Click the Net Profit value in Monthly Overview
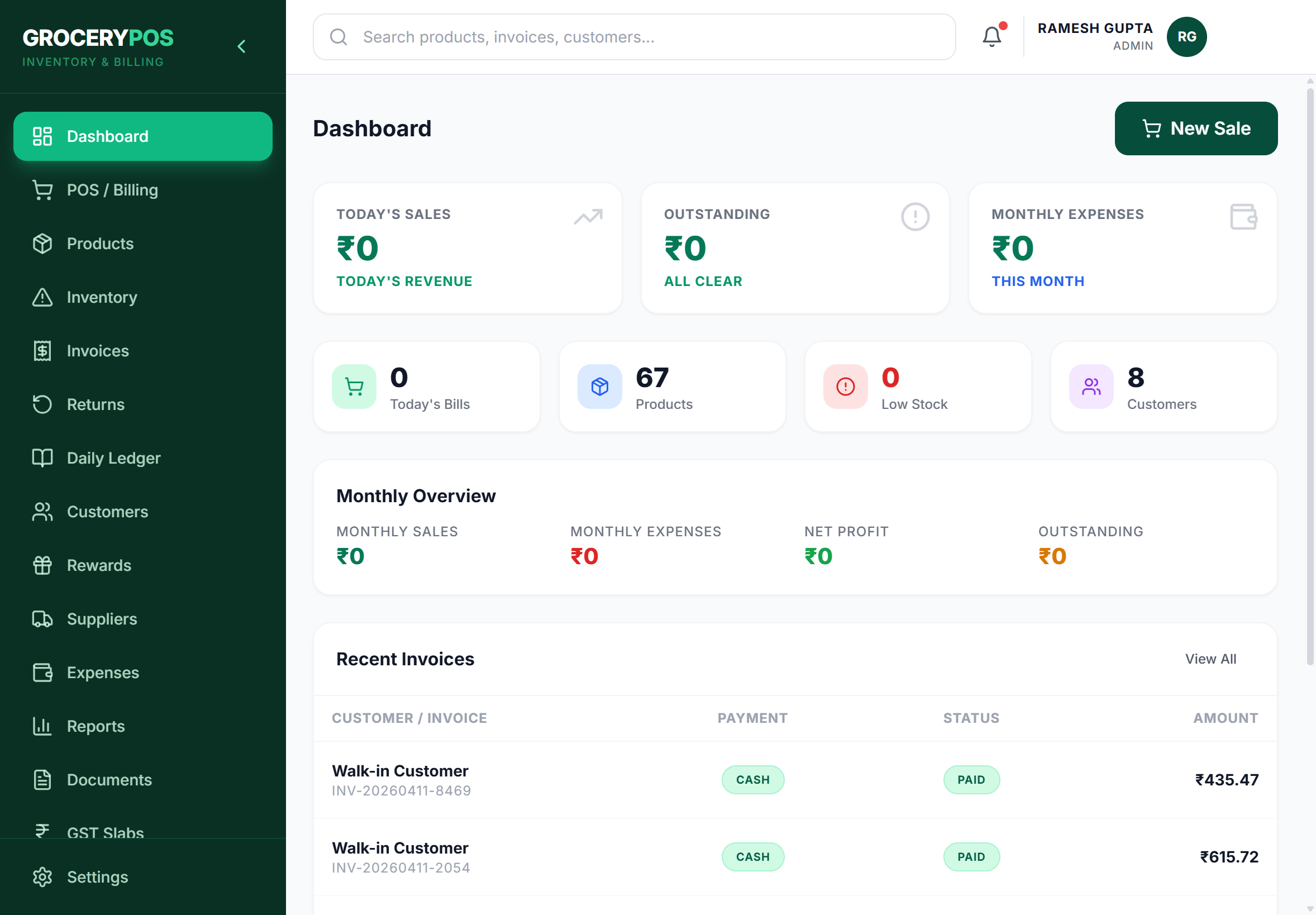The width and height of the screenshot is (1316, 915). point(818,556)
